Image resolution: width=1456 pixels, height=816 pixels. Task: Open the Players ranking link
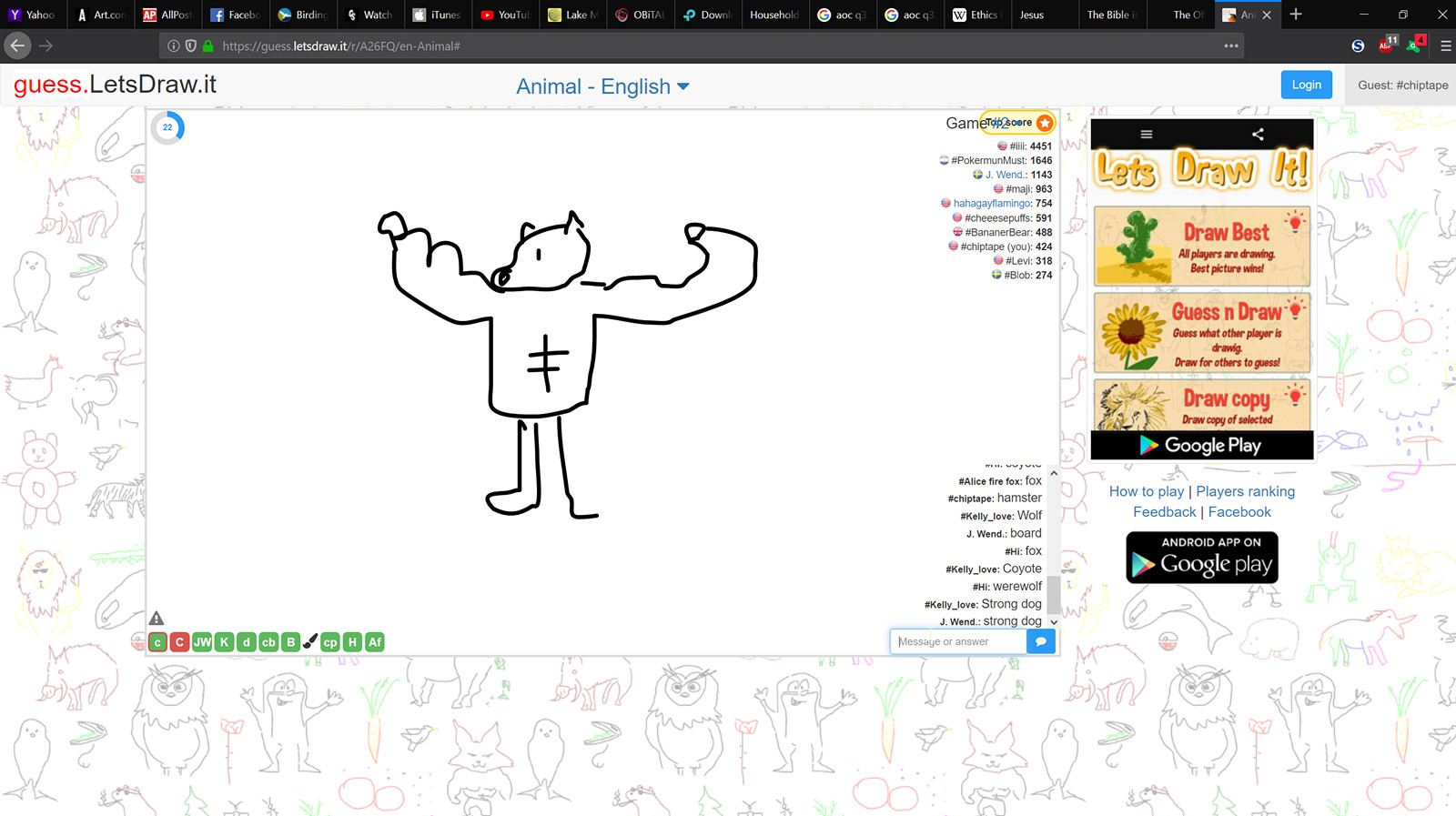pos(1245,491)
